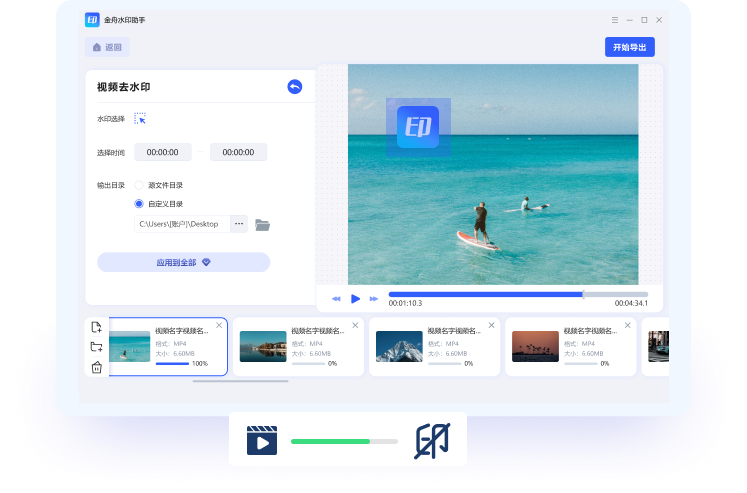Click the add folder icon in sidebar
This screenshot has height=493, width=747.
[x=96, y=347]
